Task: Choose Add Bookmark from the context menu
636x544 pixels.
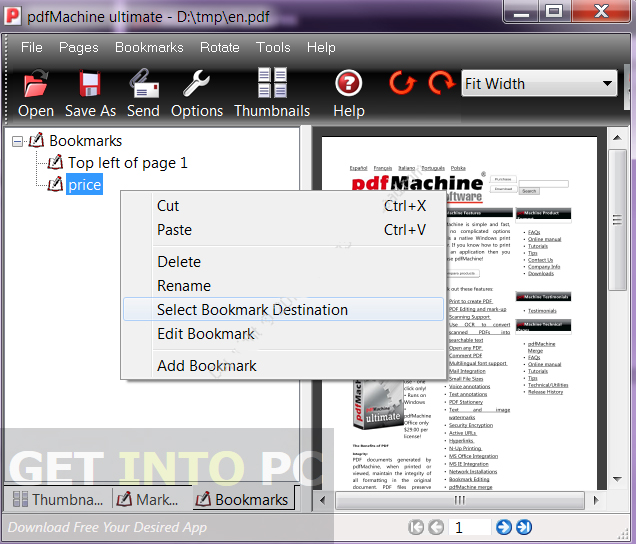Action: point(283,366)
